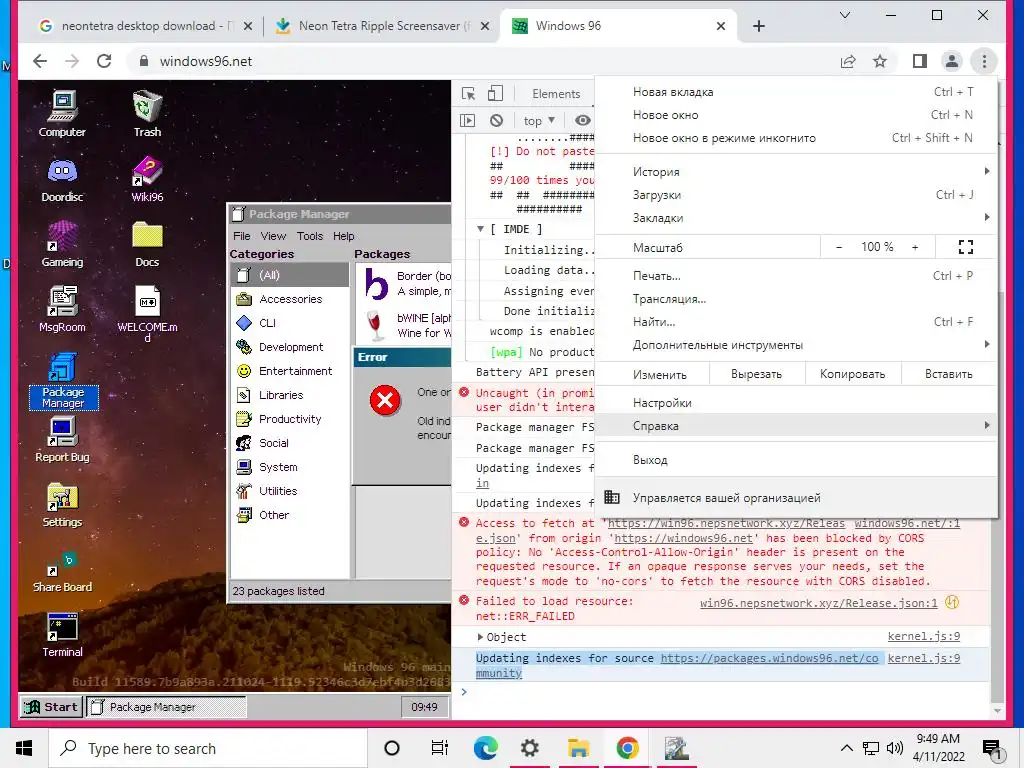Choose Новое окно in the Chrome menu
The width and height of the screenshot is (1024, 768).
(795, 115)
